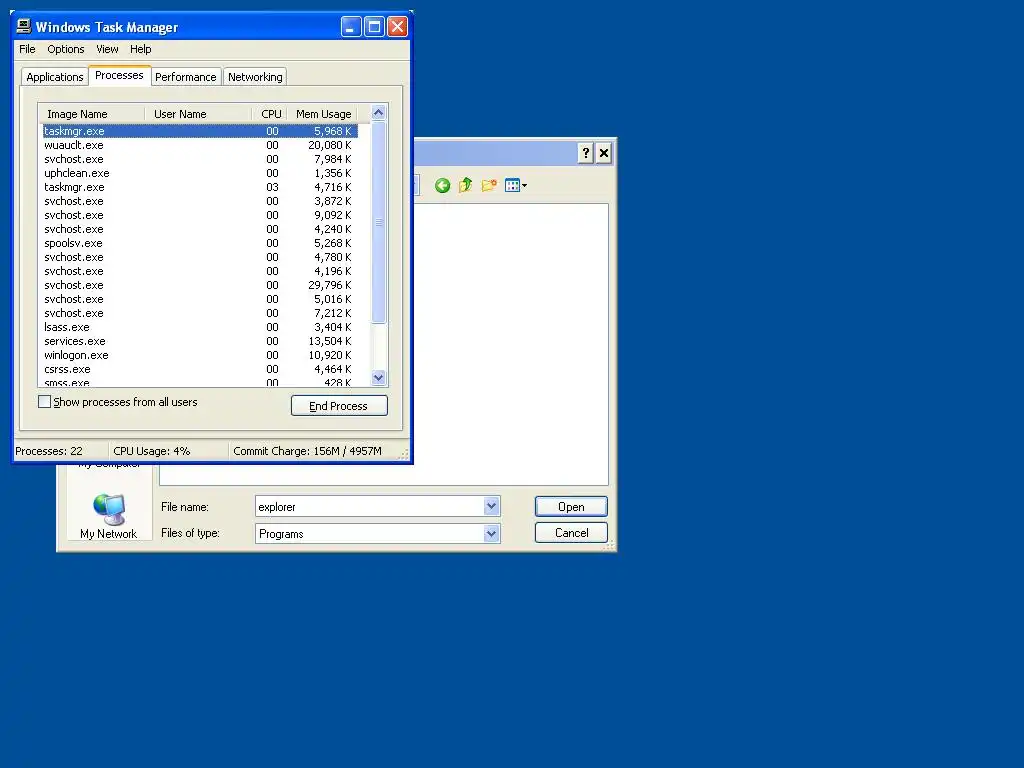Click the process list scrollbar thumb
The width and height of the screenshot is (1024, 768).
[x=378, y=222]
